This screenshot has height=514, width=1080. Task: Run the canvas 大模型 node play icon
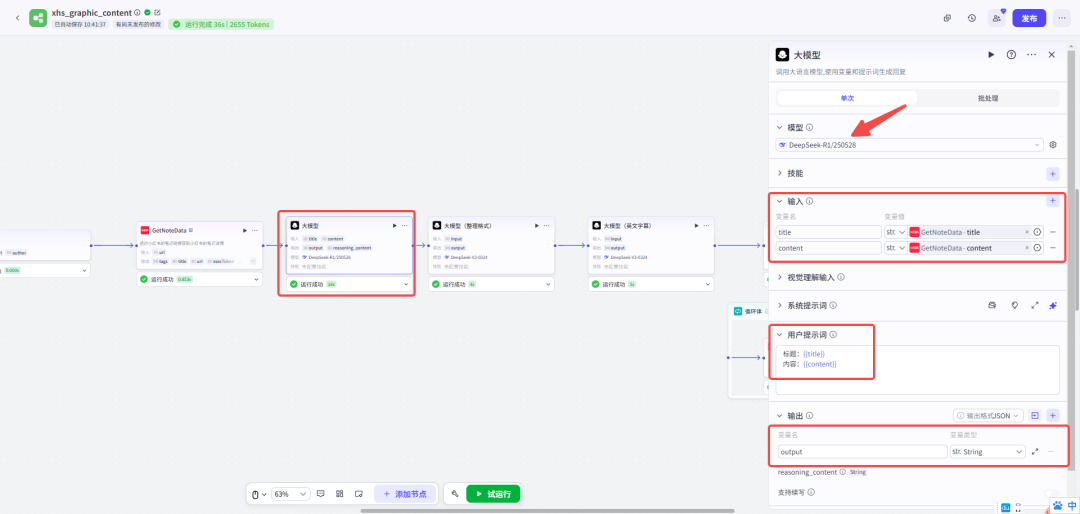(x=395, y=225)
